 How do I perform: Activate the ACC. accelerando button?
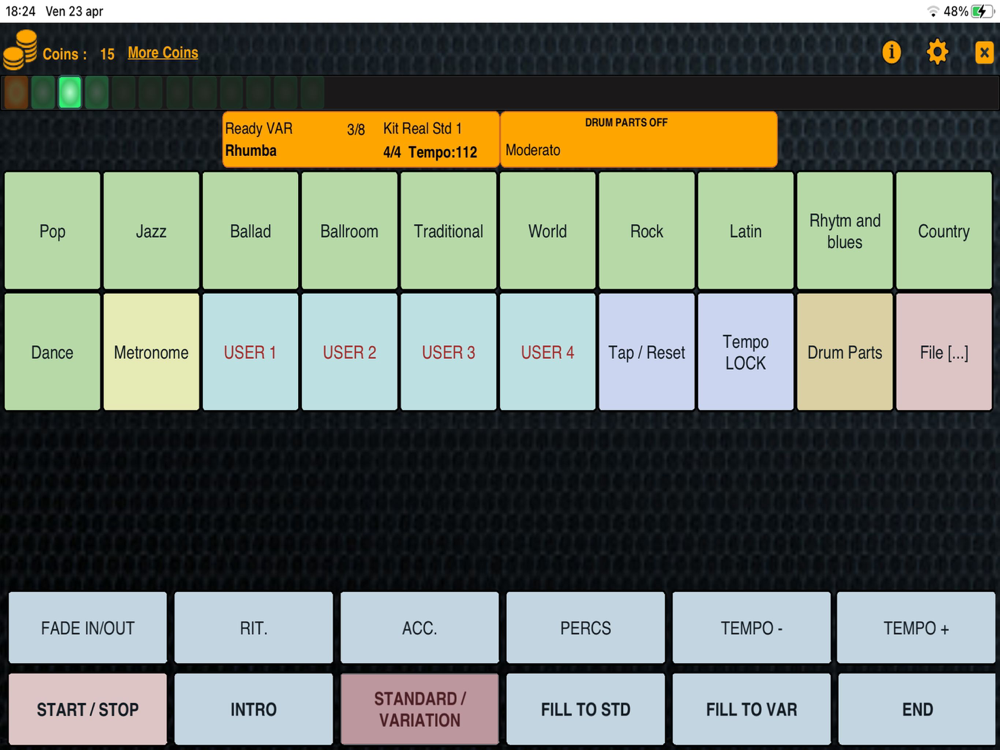click(420, 628)
